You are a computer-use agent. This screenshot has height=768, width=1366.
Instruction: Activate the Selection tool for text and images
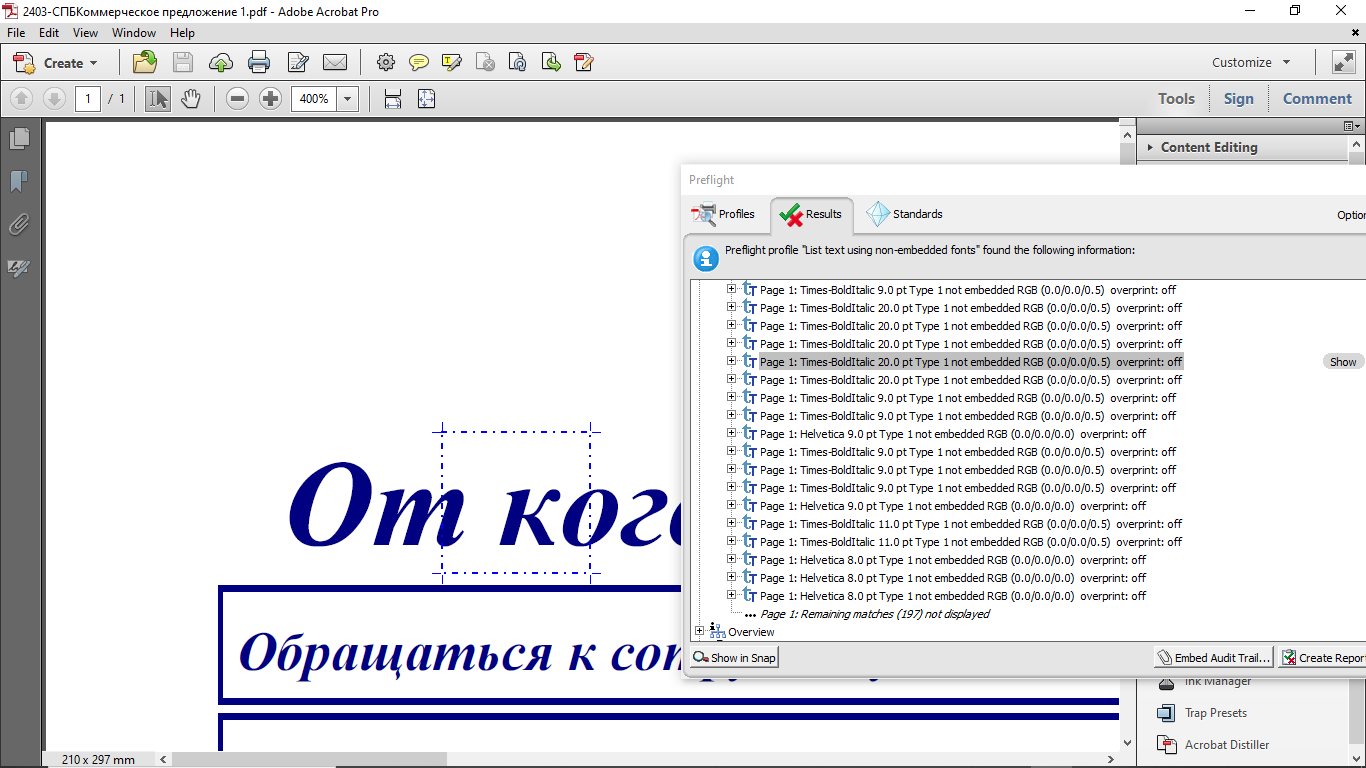(158, 99)
